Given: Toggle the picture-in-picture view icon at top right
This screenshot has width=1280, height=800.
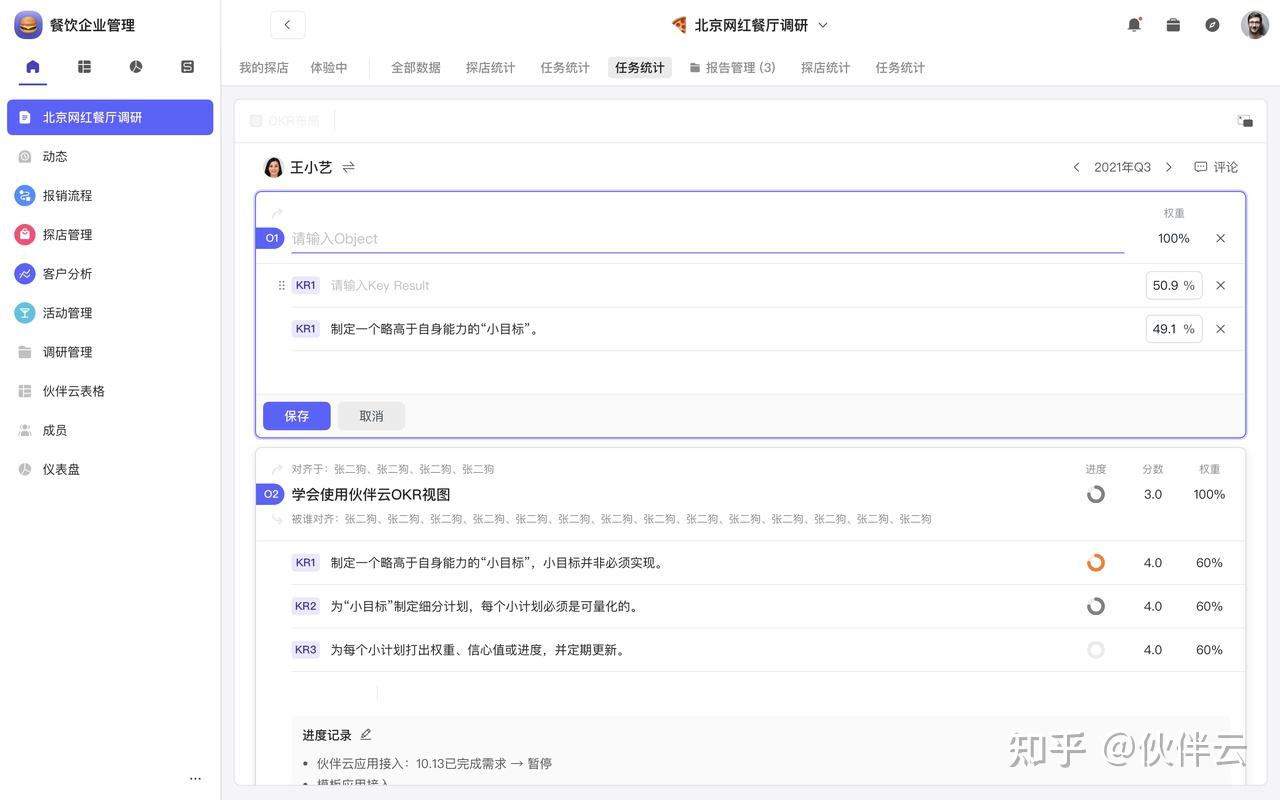Looking at the screenshot, I should (1245, 121).
